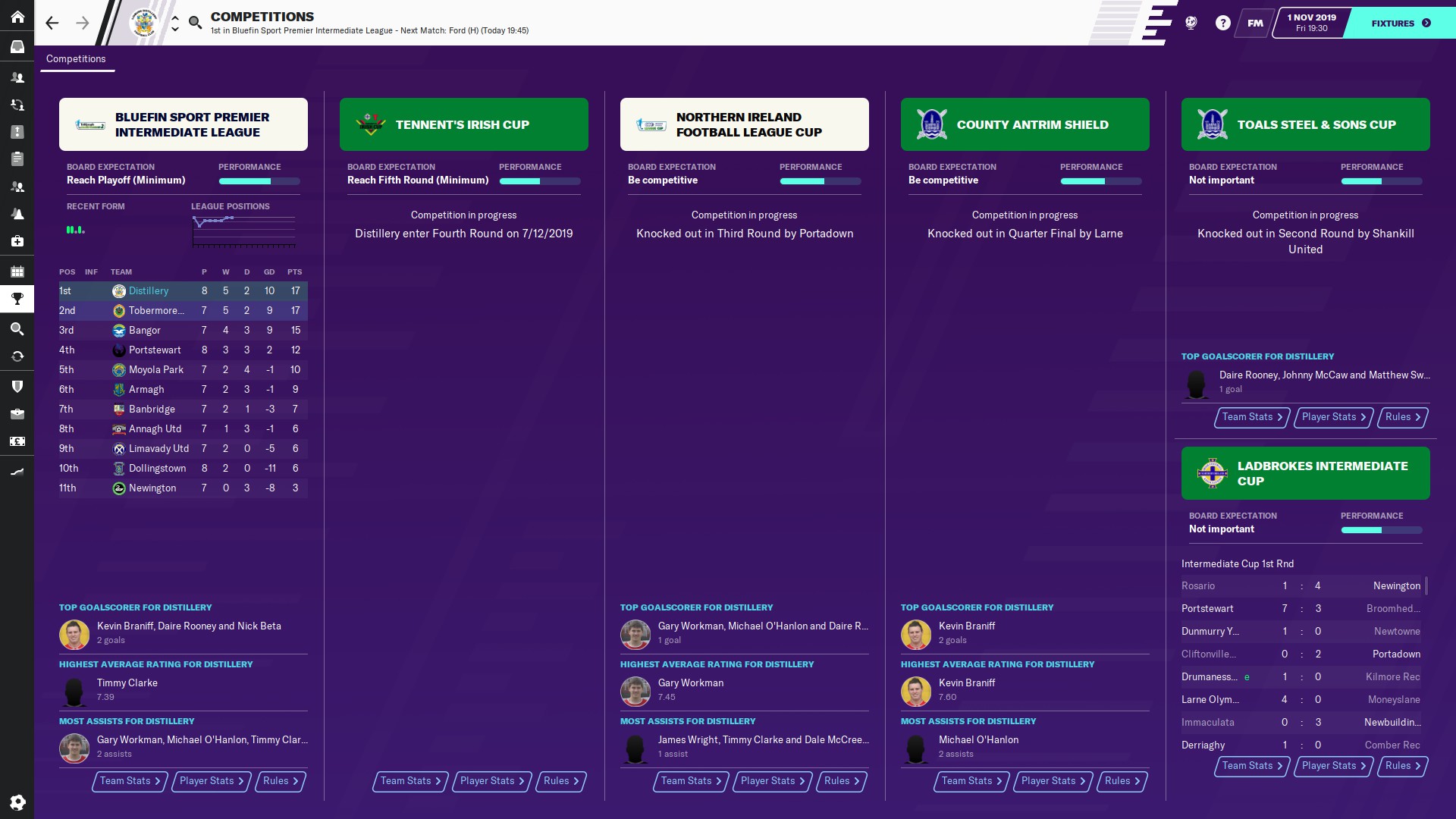Open the Team Report clipboard icon

point(17,159)
